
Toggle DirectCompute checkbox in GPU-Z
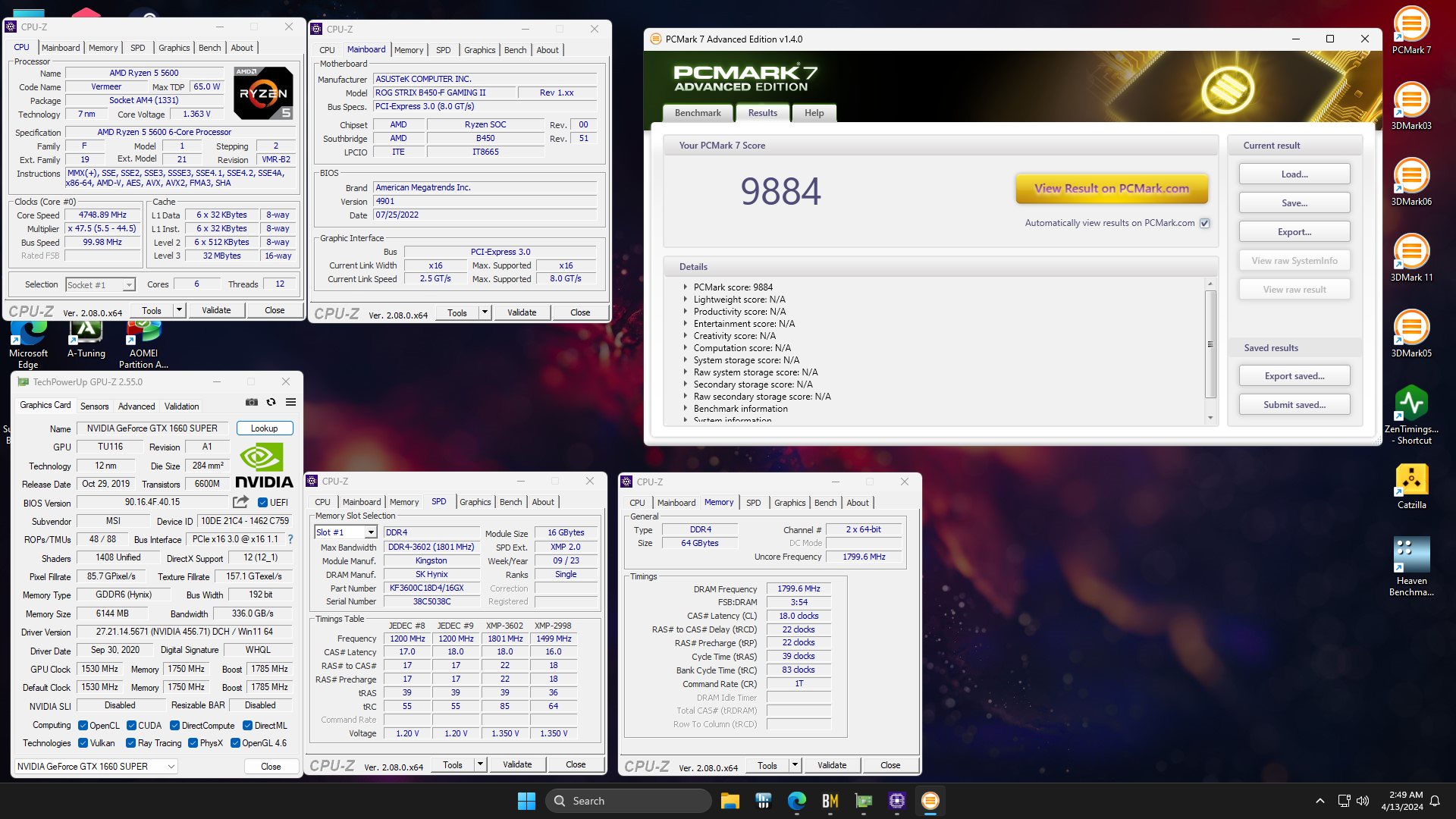(174, 726)
